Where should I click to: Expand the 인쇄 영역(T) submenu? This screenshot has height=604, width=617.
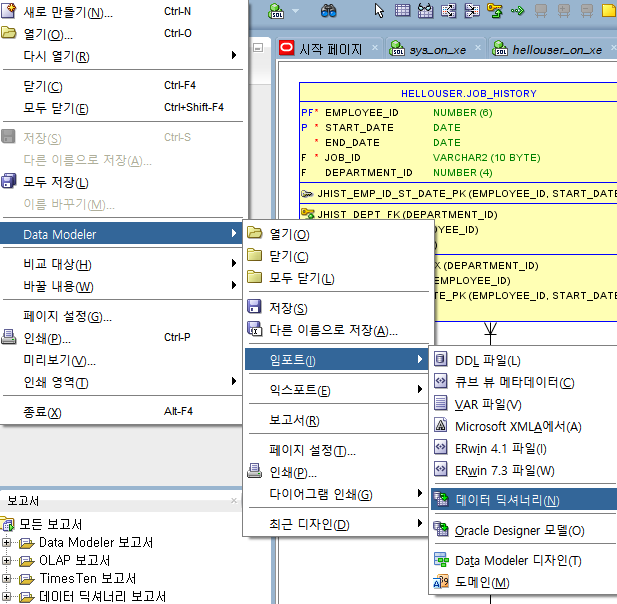122,382
